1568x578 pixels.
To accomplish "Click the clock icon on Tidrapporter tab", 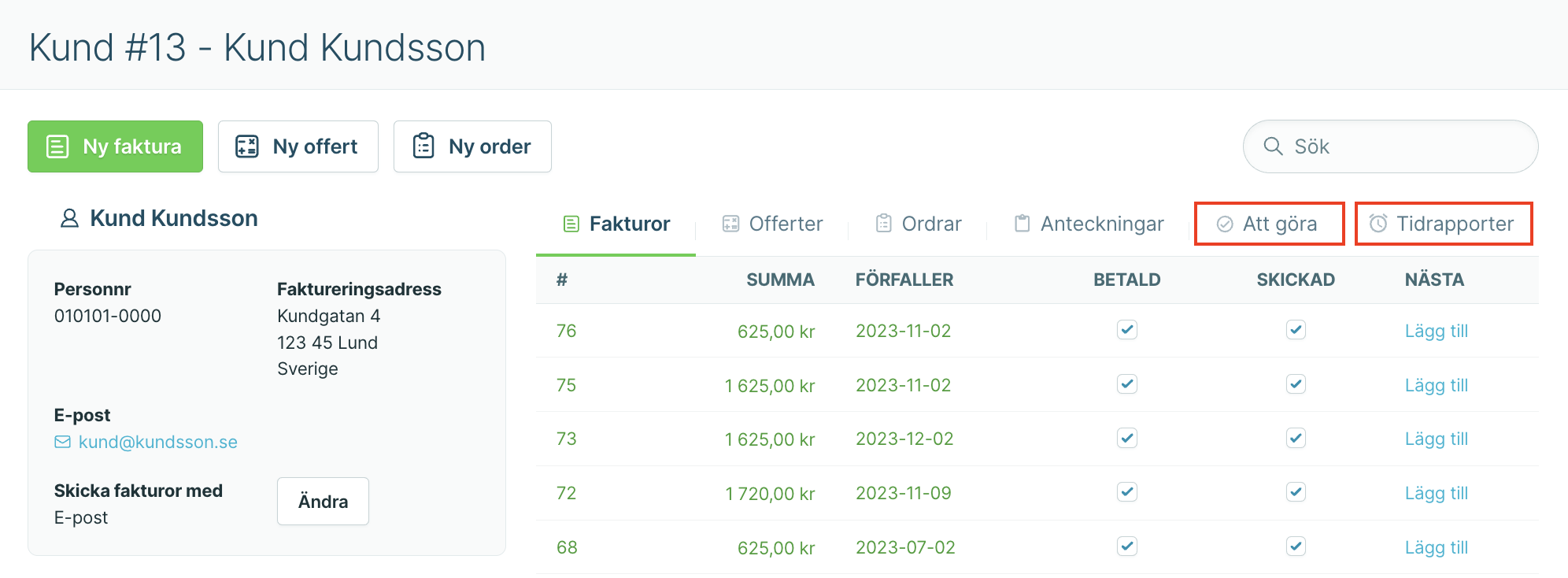I will [x=1378, y=224].
